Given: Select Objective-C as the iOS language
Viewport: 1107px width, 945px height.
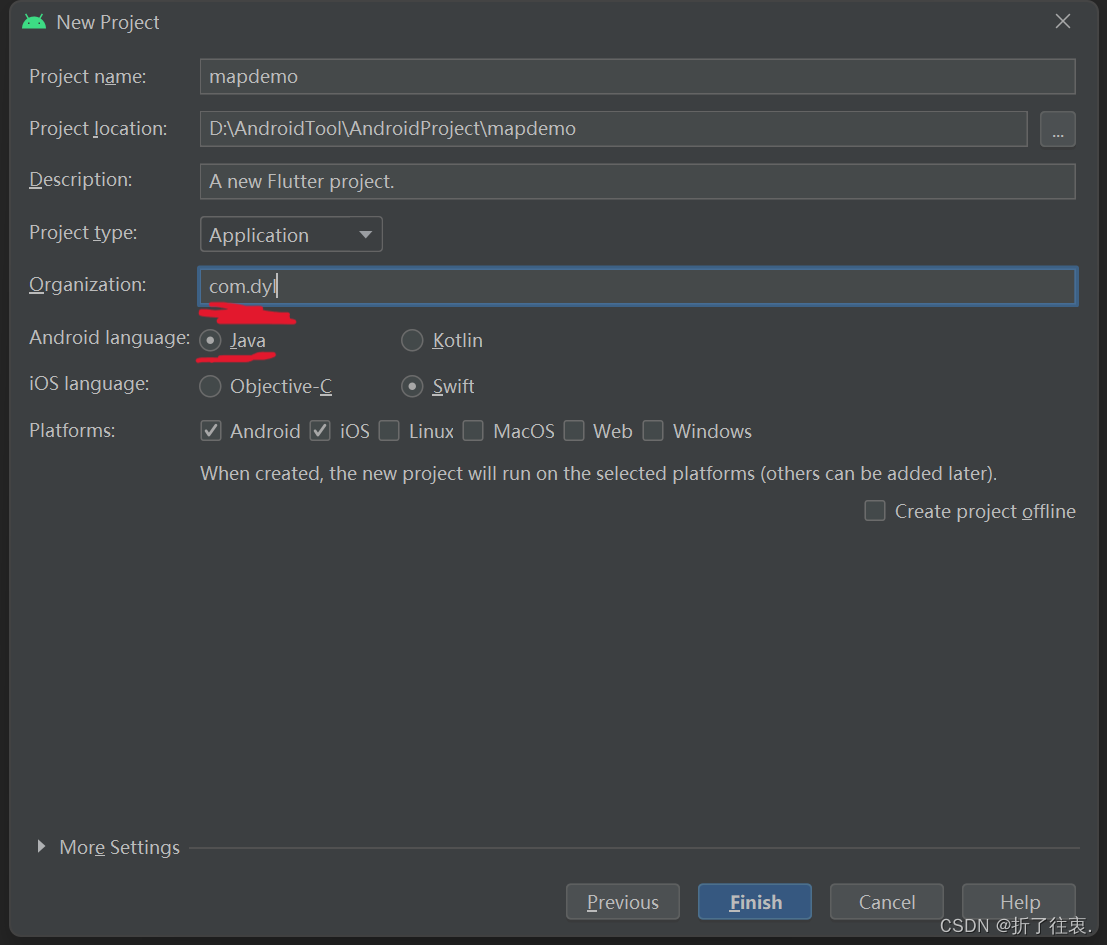Looking at the screenshot, I should point(210,387).
